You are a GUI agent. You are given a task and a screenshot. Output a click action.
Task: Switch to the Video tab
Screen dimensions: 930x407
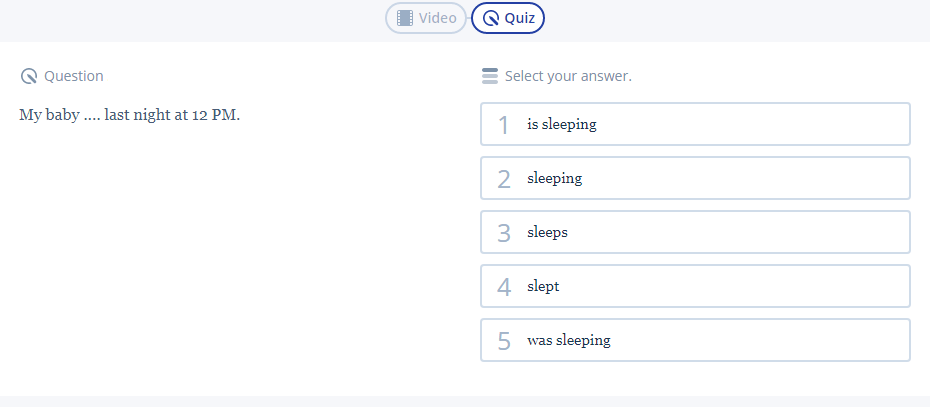pos(426,18)
